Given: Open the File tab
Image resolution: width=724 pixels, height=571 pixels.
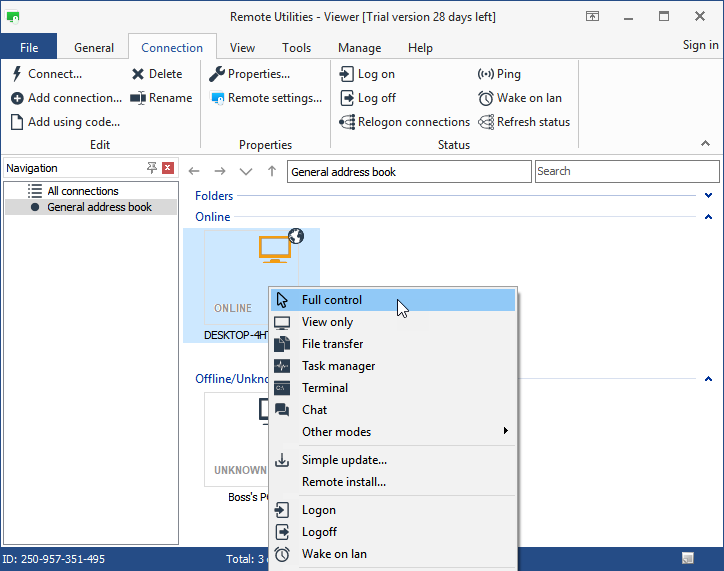Looking at the screenshot, I should pyautogui.click(x=29, y=48).
